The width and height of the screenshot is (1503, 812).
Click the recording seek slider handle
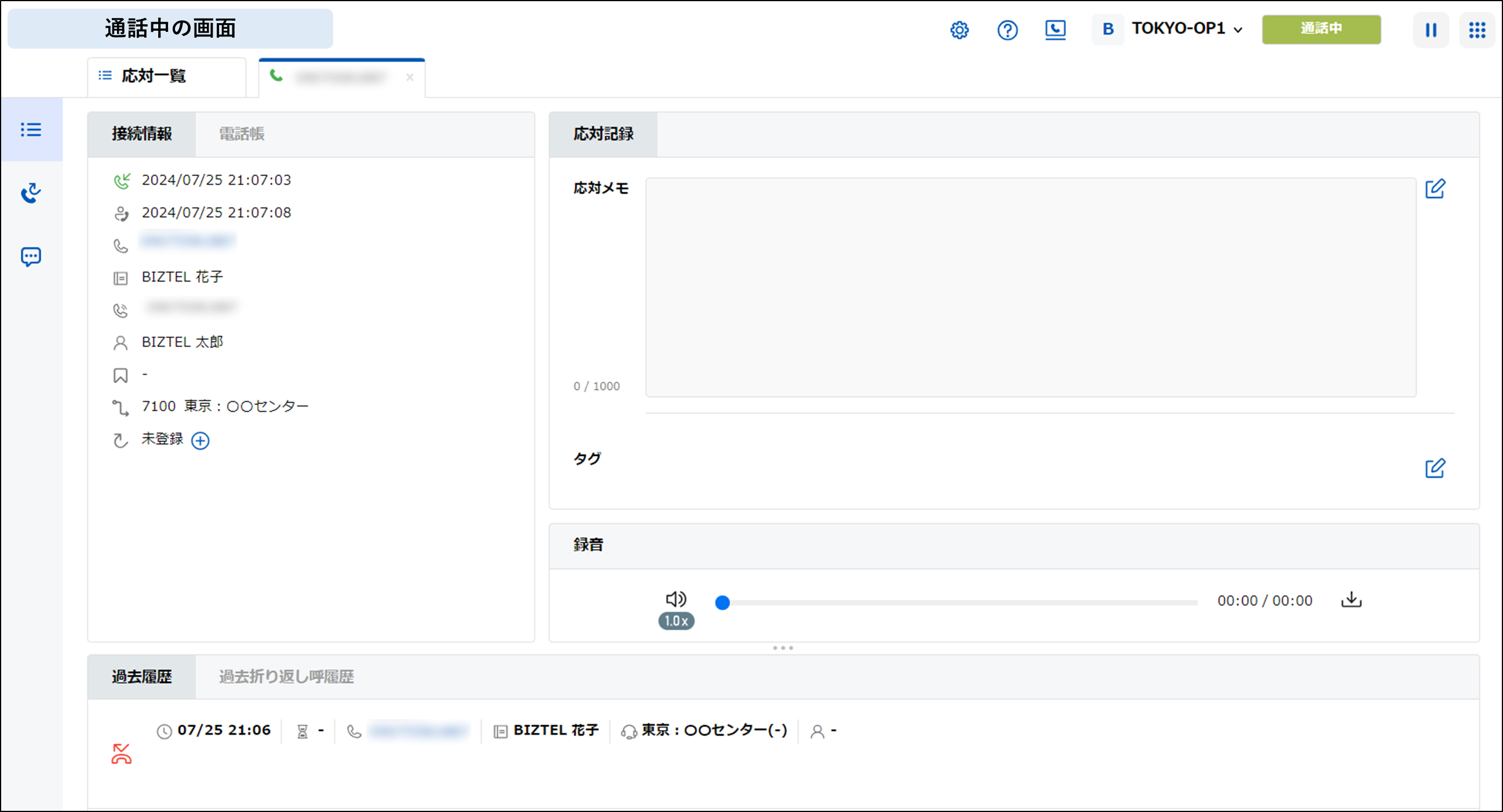coord(723,602)
